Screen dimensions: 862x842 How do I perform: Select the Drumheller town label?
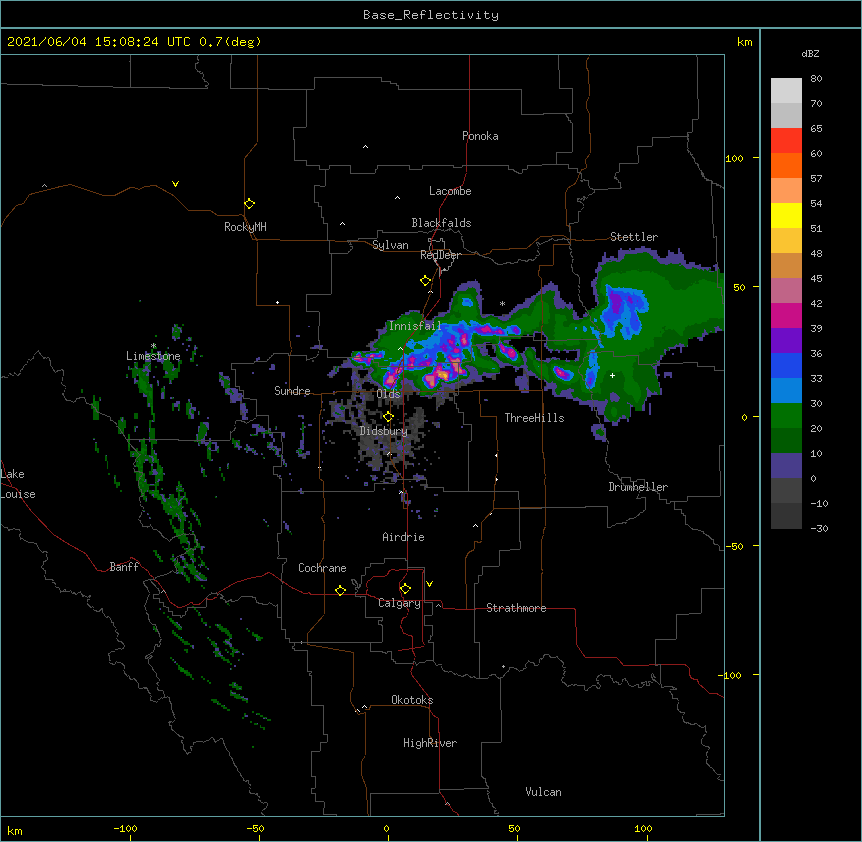click(638, 487)
